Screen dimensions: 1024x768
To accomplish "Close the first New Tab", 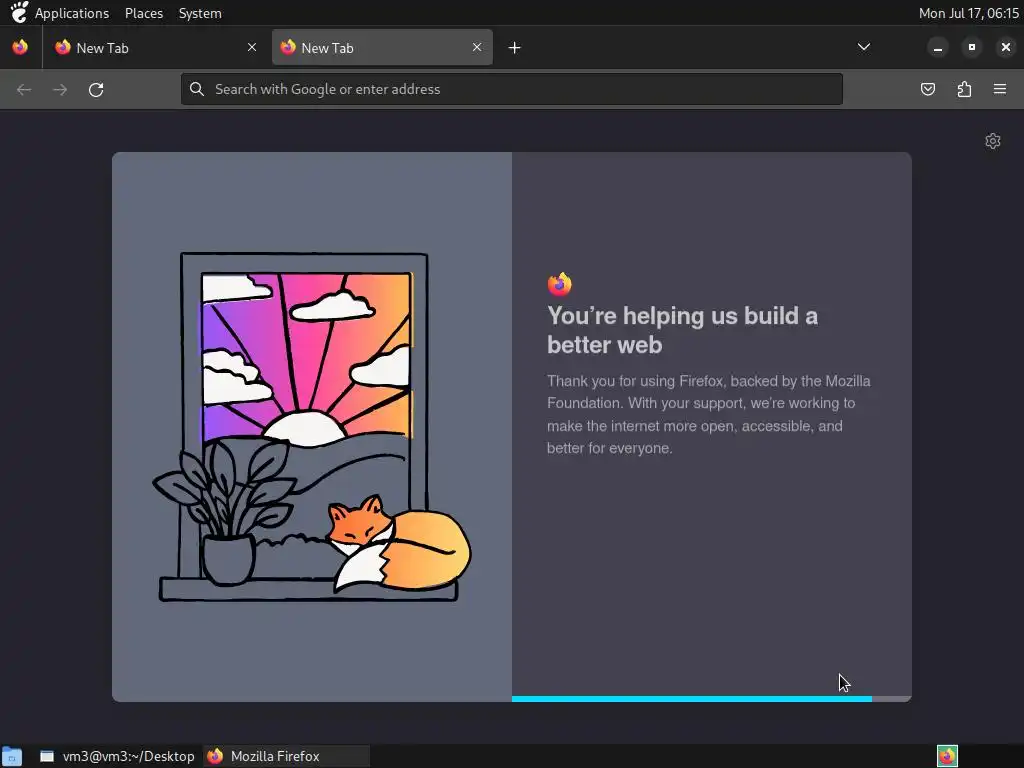I will coord(252,47).
